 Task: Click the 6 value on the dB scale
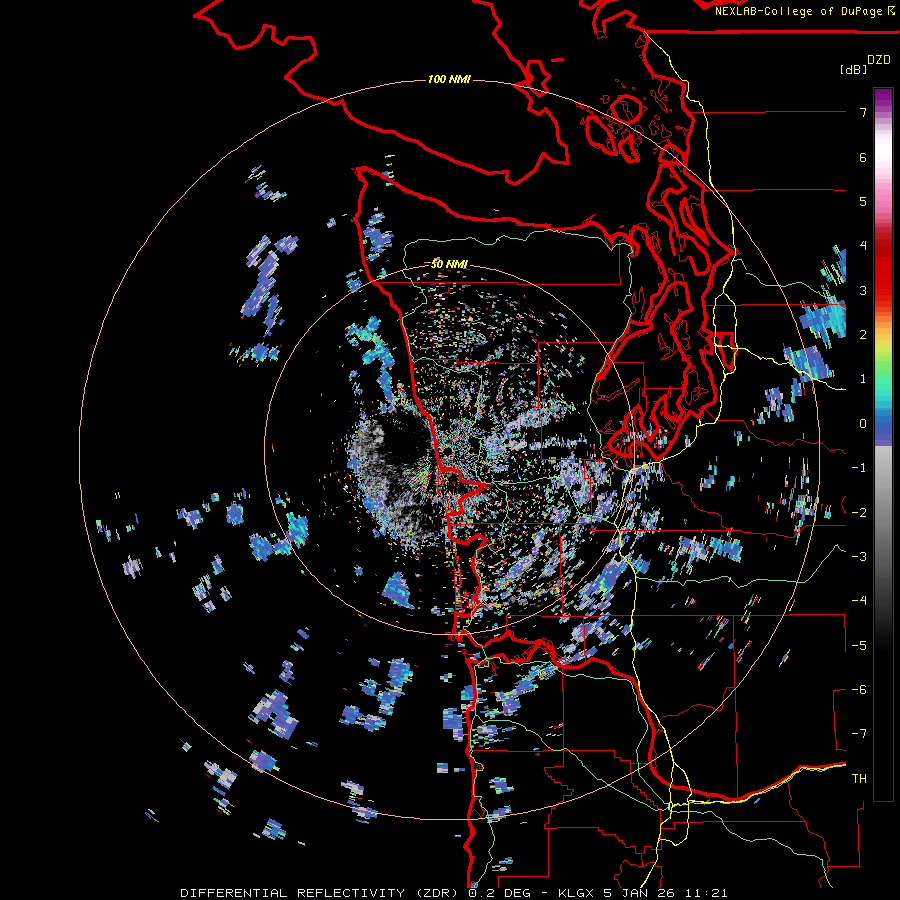click(x=863, y=157)
